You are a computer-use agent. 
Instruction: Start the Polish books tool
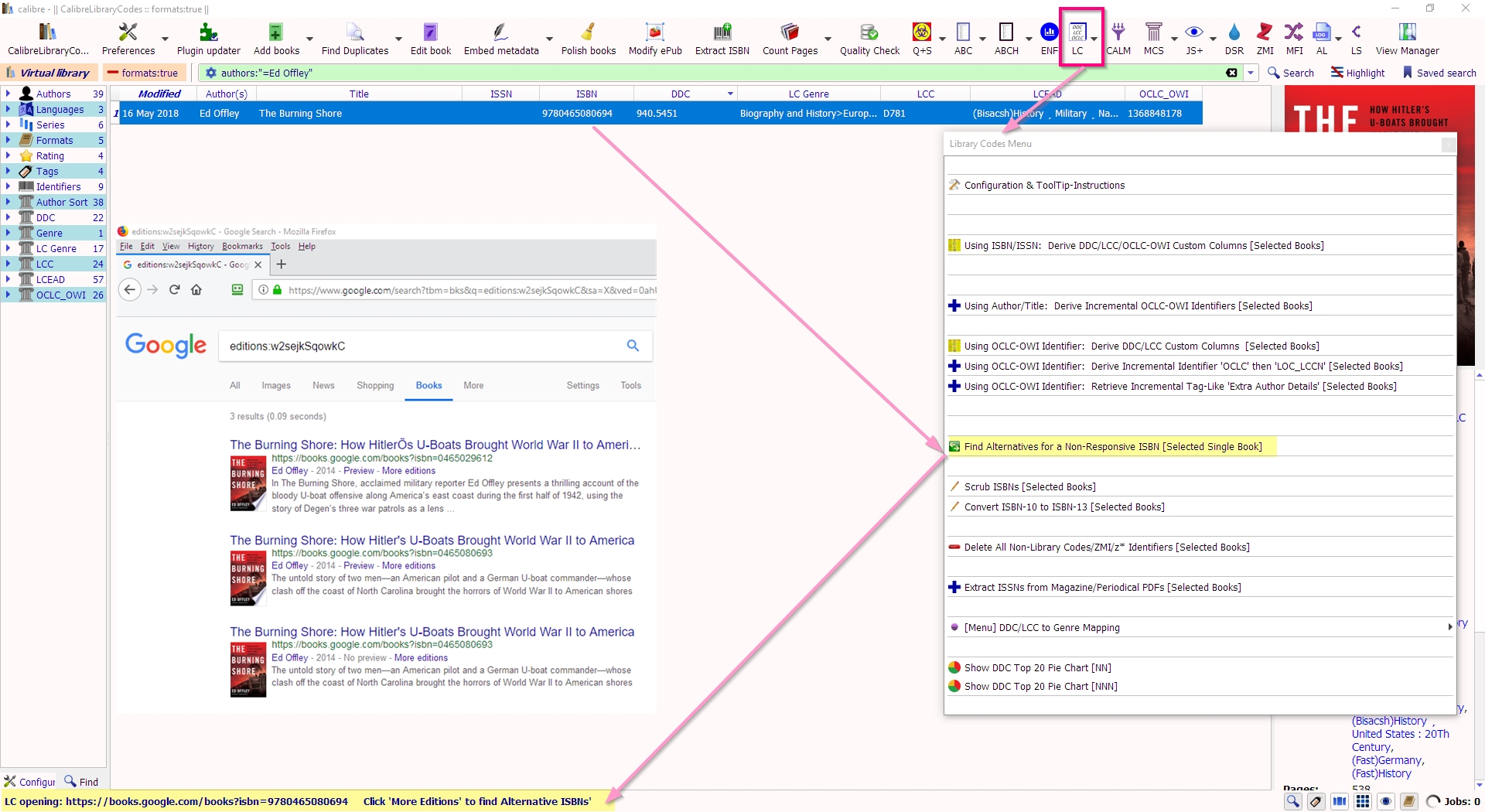tap(589, 39)
